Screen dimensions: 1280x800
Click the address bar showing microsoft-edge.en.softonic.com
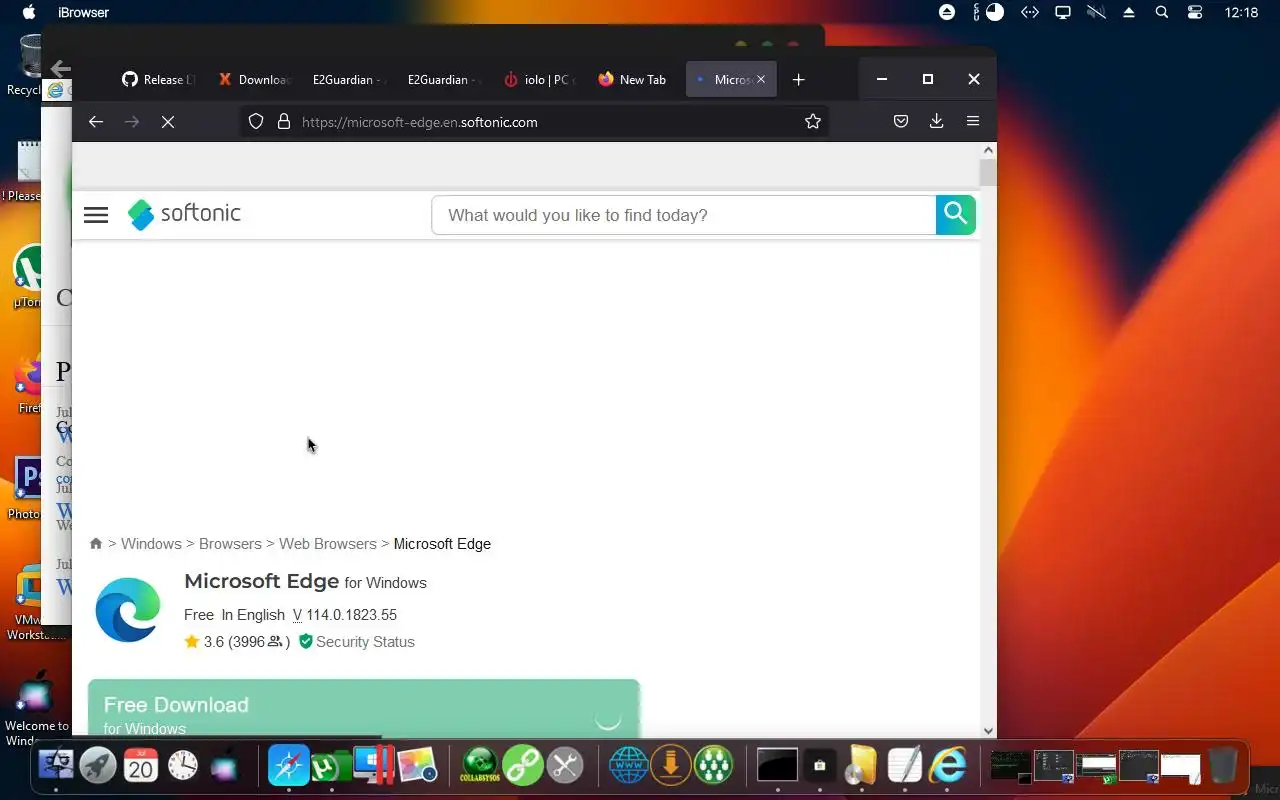(534, 122)
